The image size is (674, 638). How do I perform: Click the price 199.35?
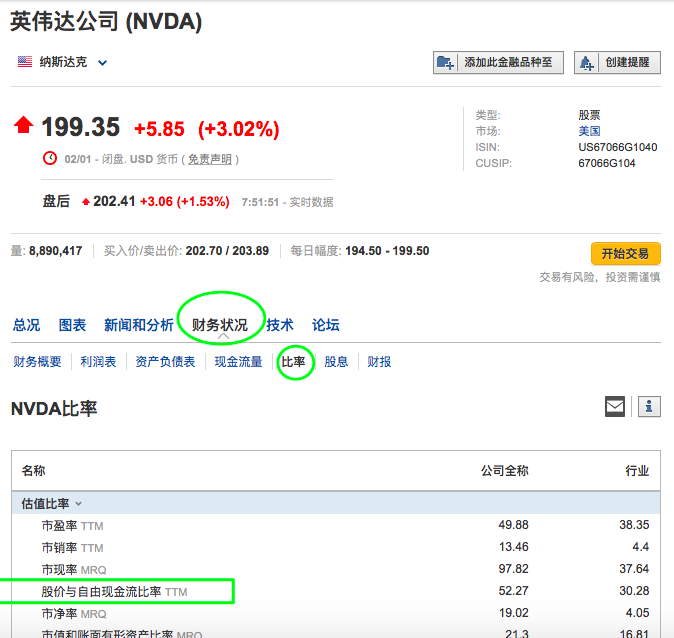pyautogui.click(x=81, y=127)
